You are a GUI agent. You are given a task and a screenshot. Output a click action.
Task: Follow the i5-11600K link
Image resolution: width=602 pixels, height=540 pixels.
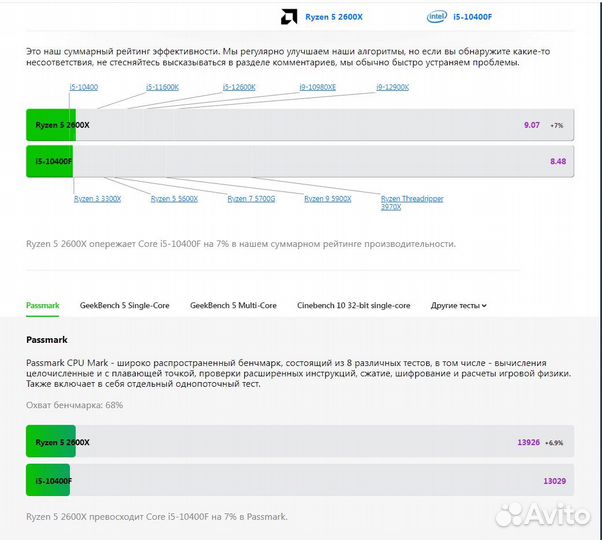click(x=162, y=87)
